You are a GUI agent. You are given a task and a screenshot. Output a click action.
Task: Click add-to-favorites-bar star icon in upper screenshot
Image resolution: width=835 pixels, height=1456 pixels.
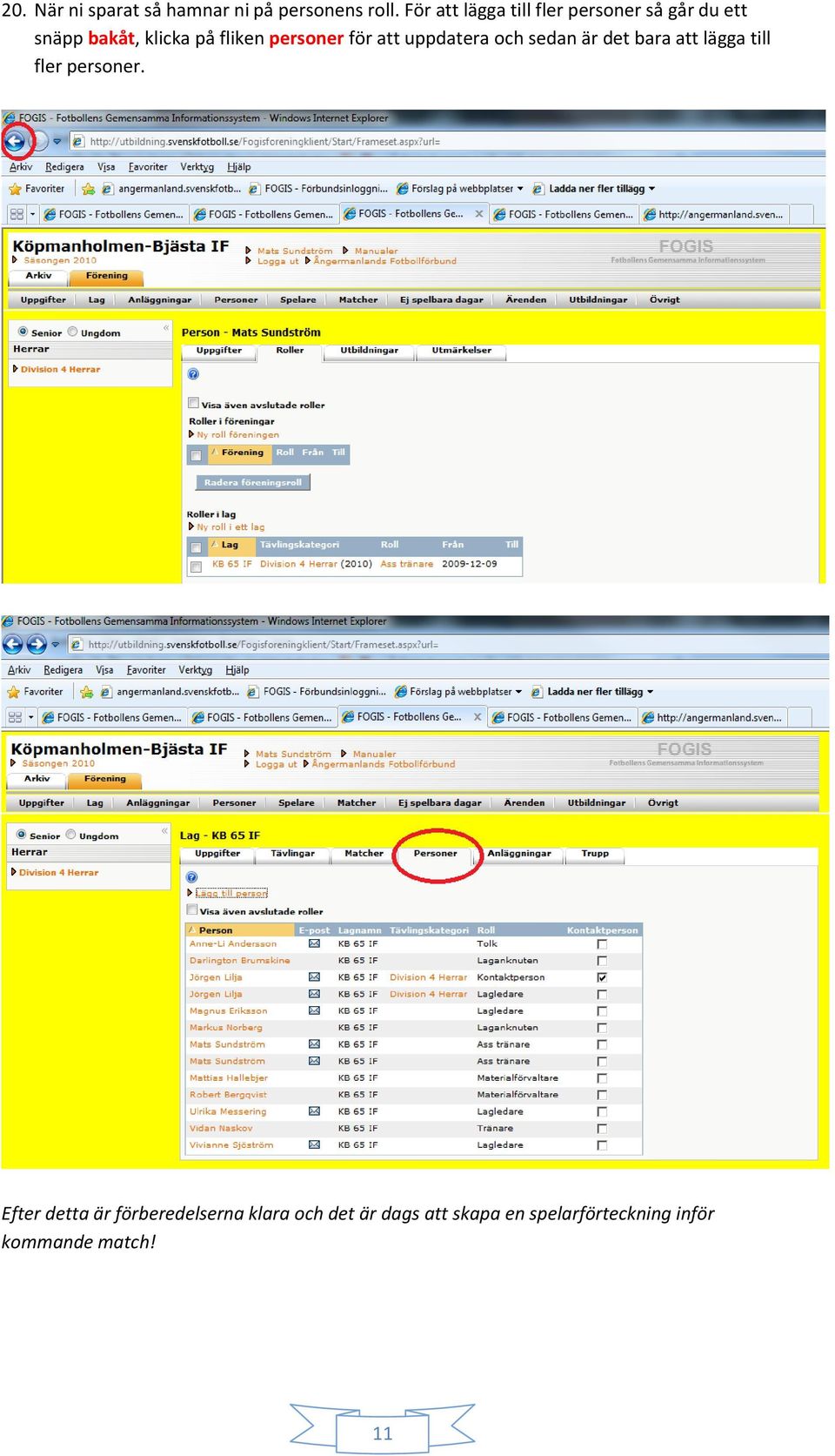coord(88,189)
